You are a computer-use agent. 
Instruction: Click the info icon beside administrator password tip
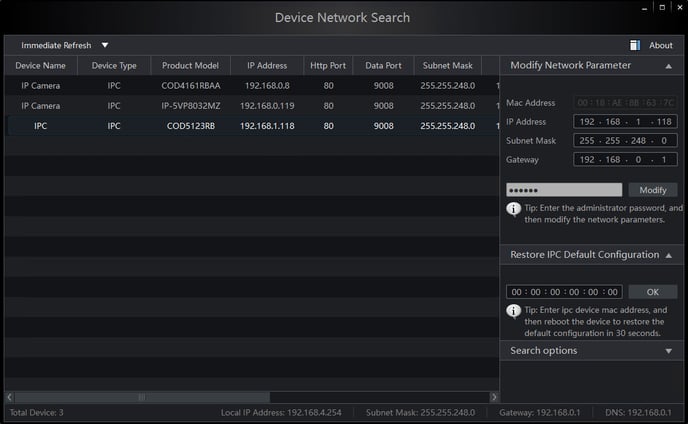513,209
